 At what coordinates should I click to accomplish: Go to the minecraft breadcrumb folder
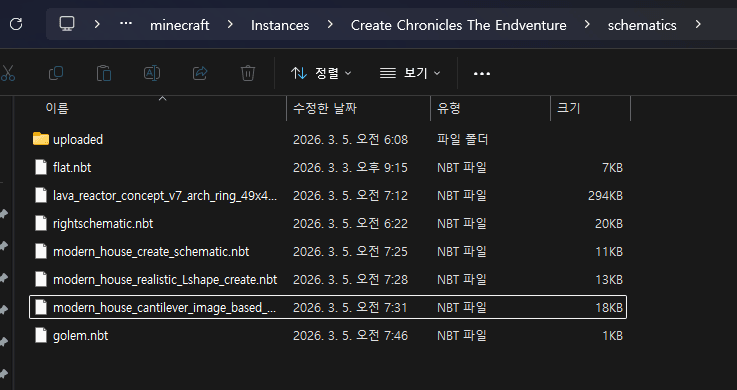(x=180, y=25)
